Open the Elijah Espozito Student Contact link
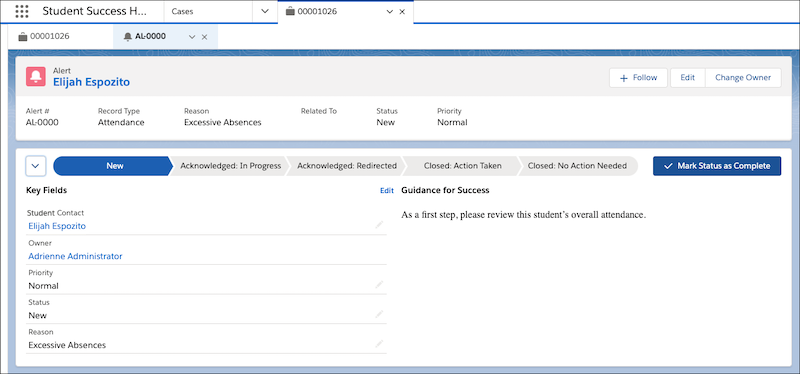 point(57,226)
